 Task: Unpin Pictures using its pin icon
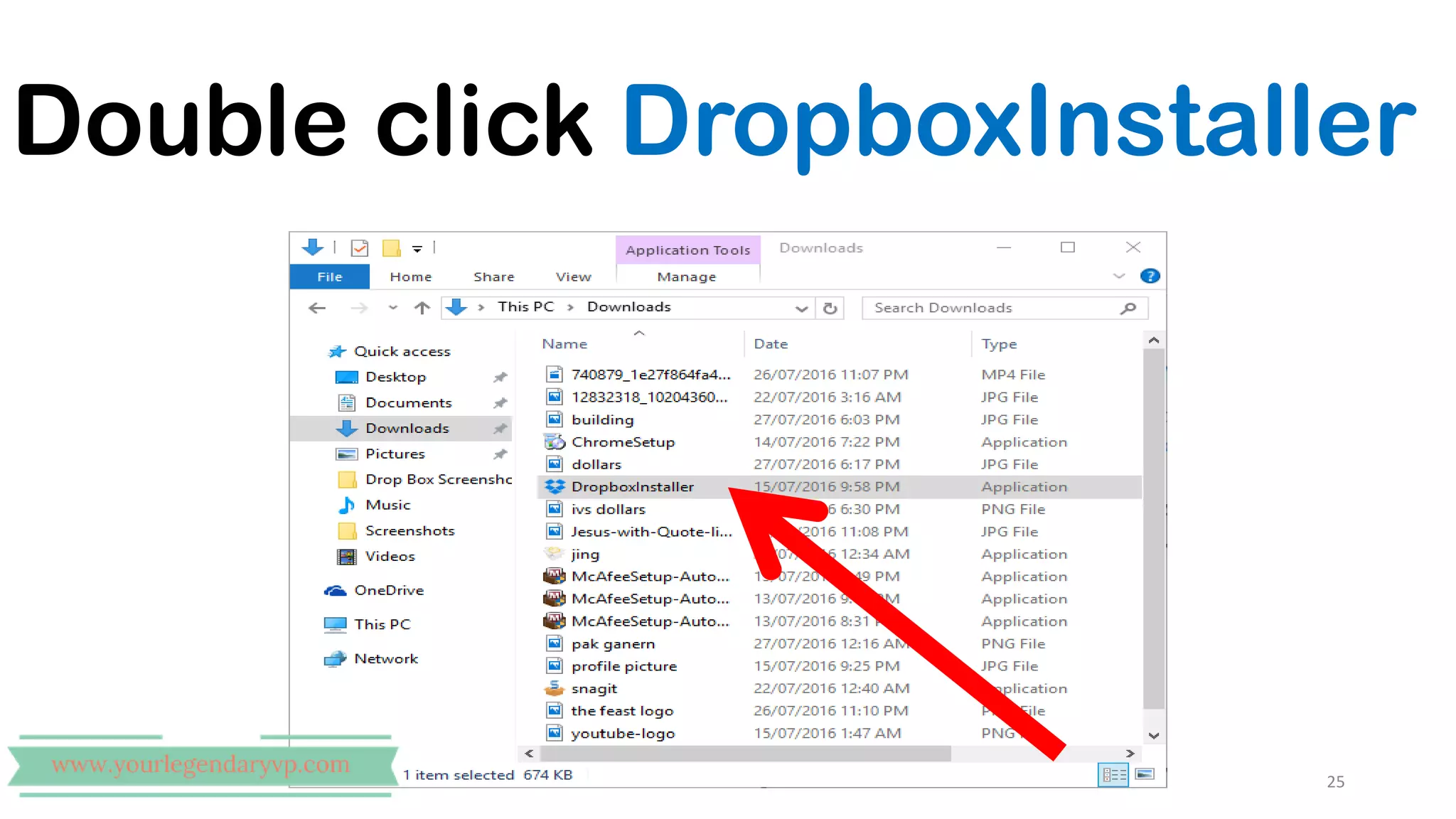500,454
